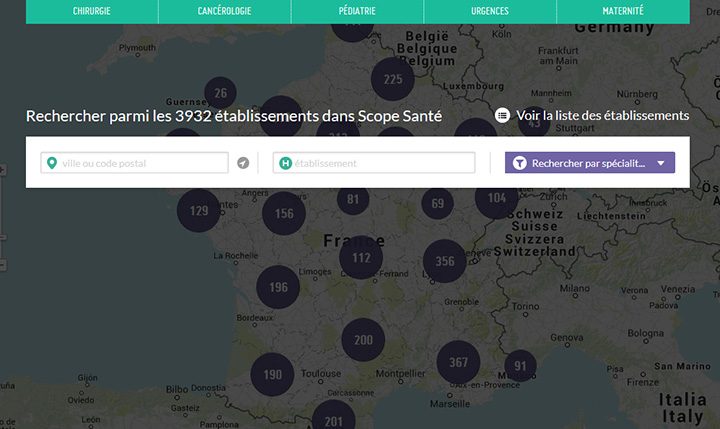Click the 91 cluster marker
720x429 pixels.
tap(520, 366)
